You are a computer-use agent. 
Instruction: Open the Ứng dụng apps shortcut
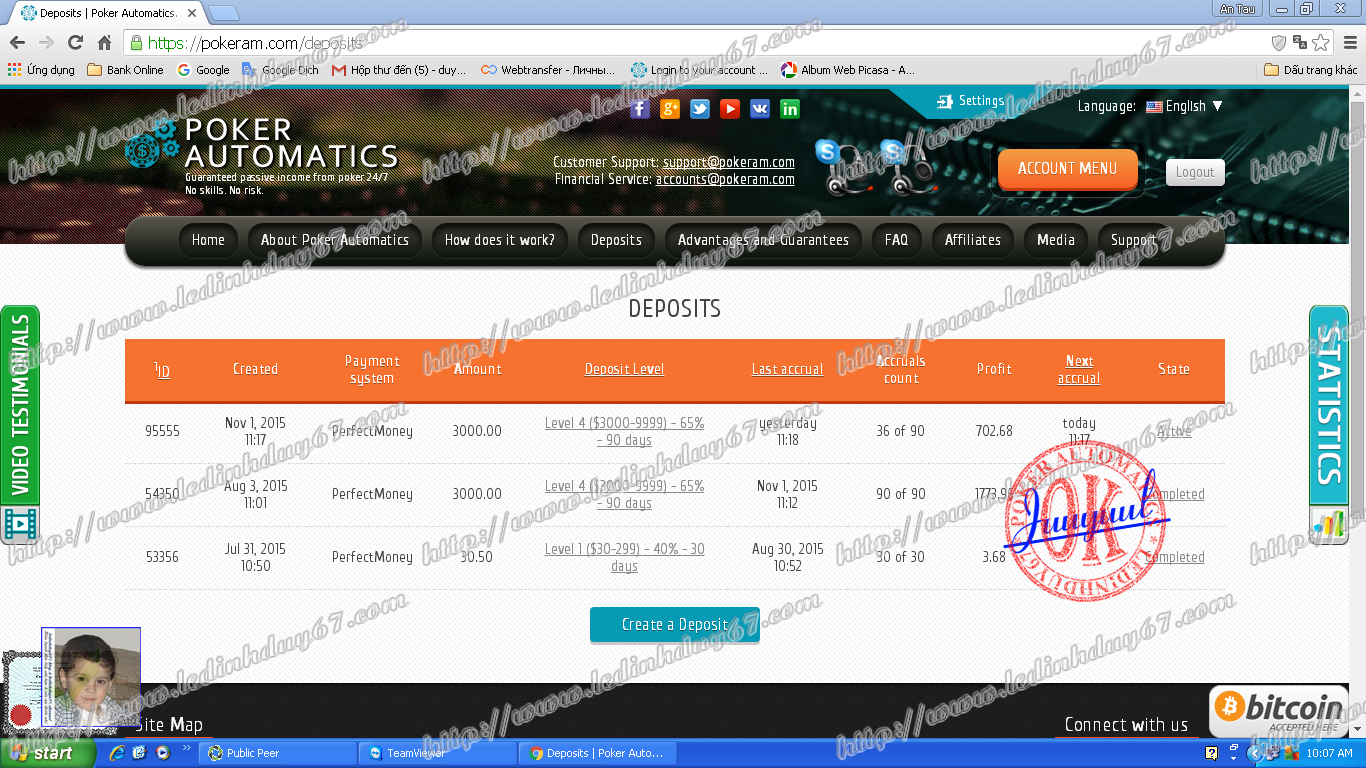click(x=41, y=70)
